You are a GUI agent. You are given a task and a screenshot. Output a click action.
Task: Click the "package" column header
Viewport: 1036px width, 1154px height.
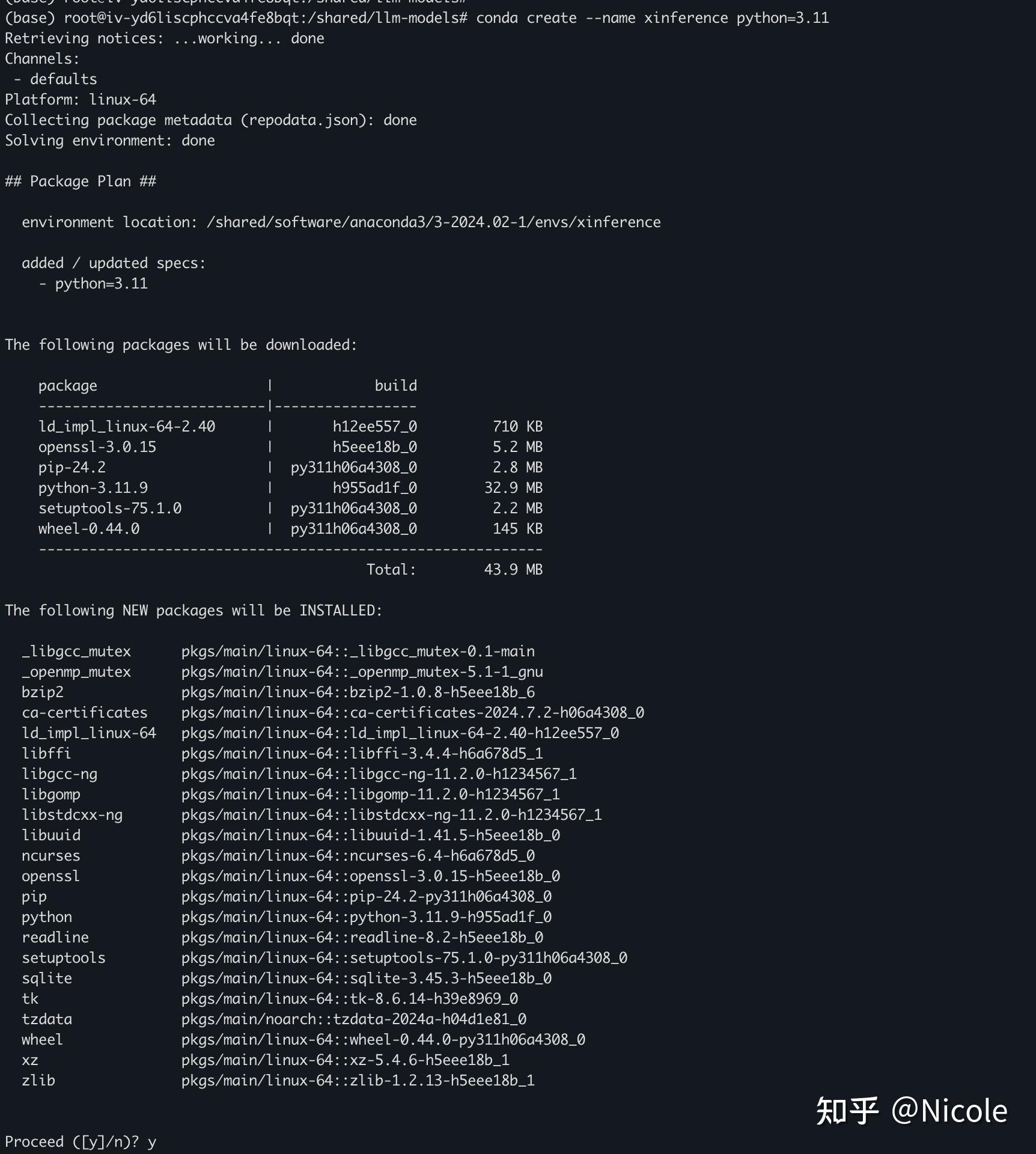point(68,386)
